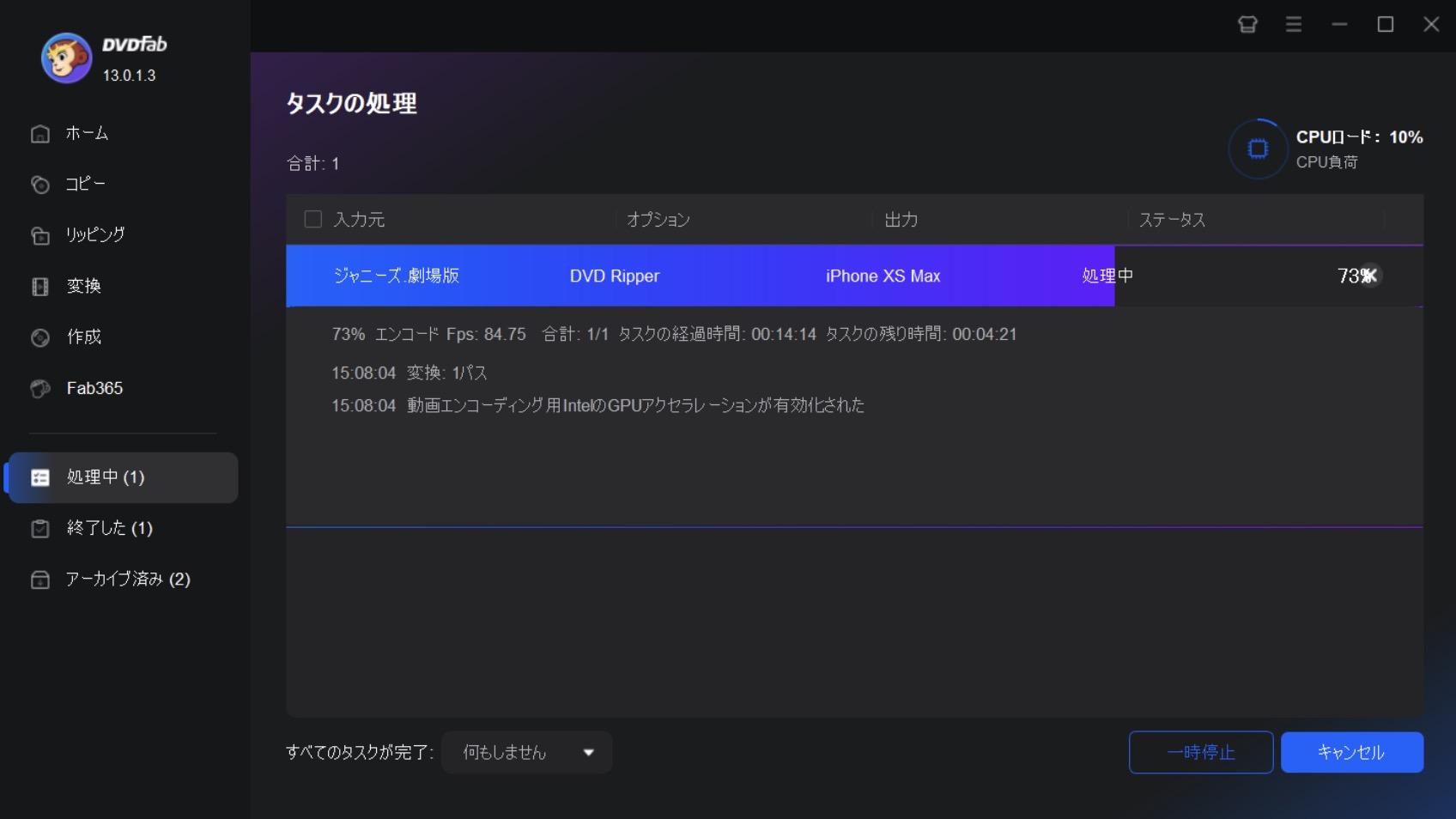Click the オプション column header
Viewport: 1456px width, 819px height.
(658, 220)
